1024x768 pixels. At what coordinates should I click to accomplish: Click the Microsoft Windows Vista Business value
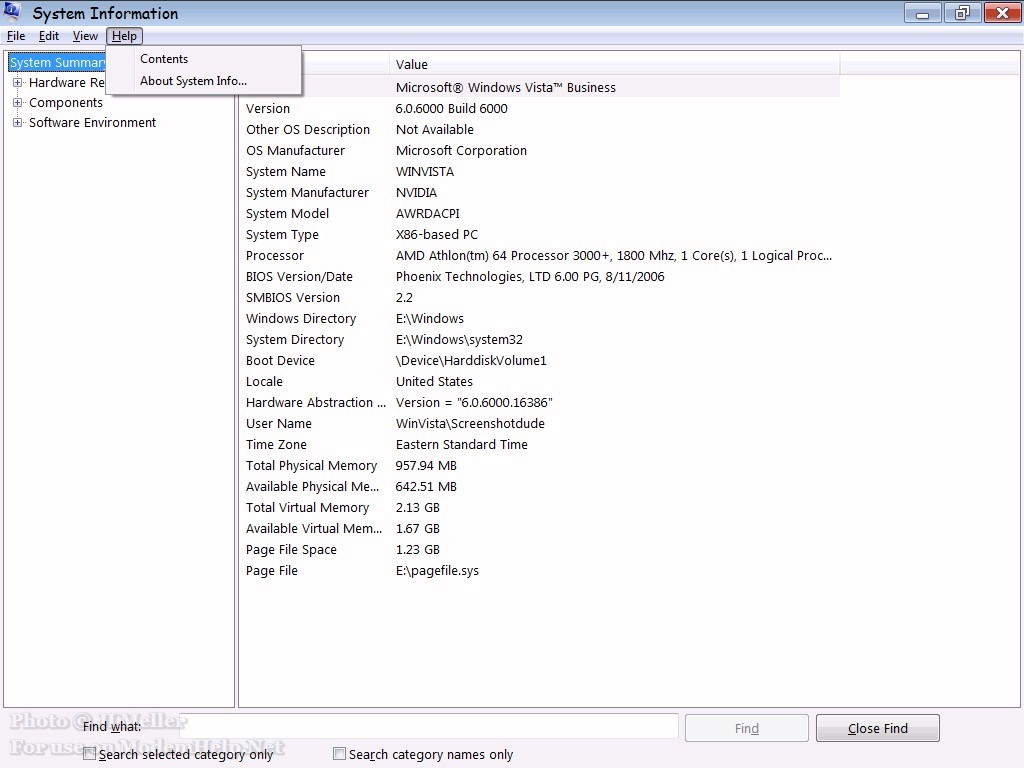point(505,88)
